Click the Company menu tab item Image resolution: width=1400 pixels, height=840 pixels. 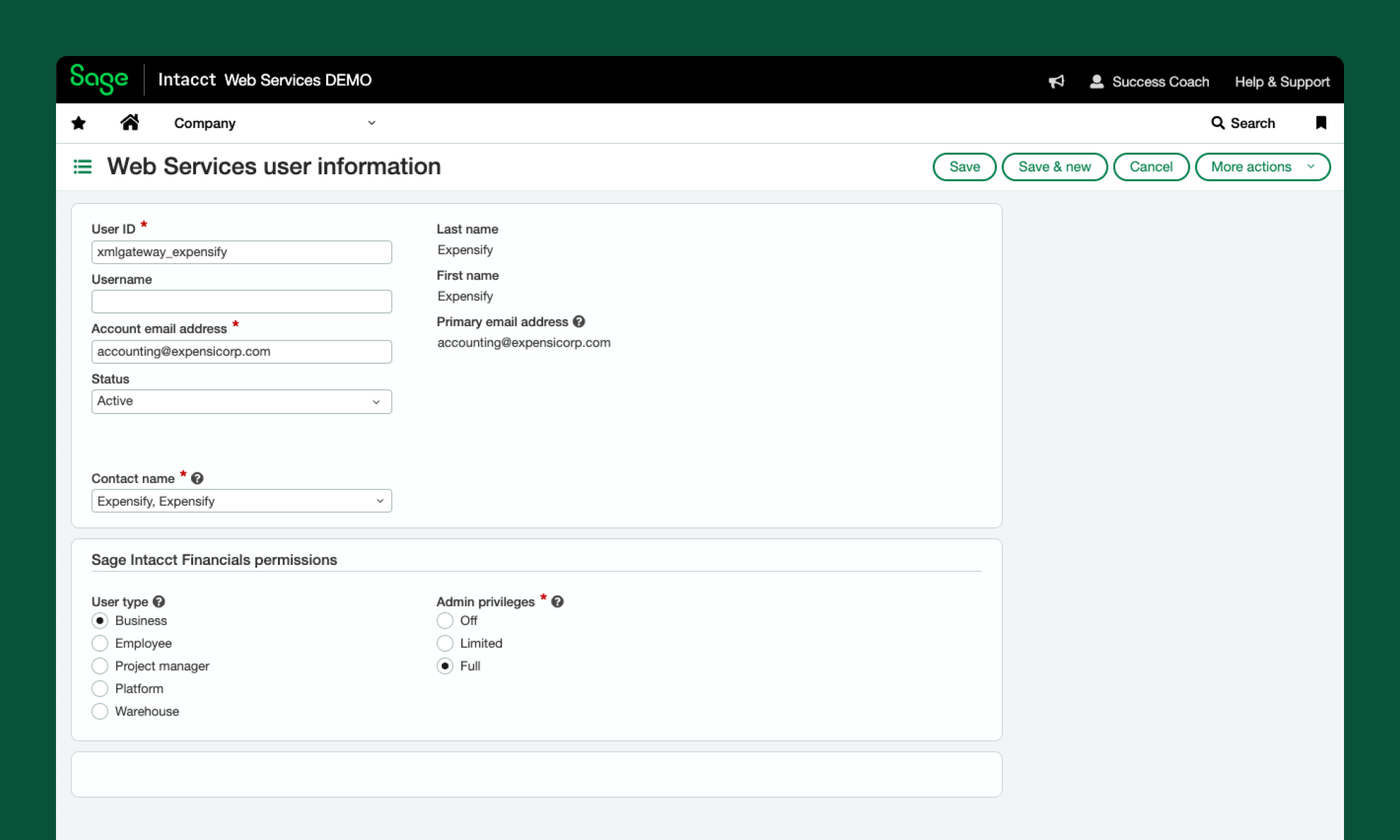click(x=204, y=122)
